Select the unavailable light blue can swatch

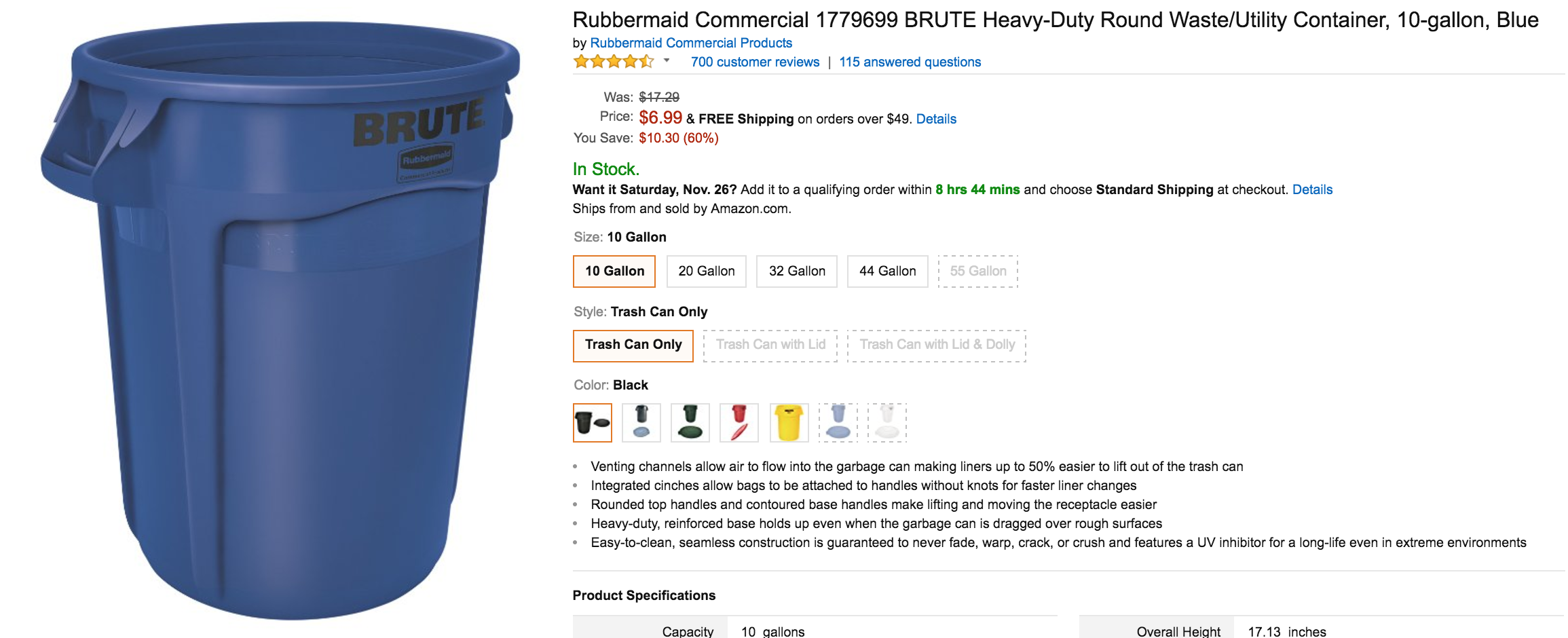click(x=838, y=423)
